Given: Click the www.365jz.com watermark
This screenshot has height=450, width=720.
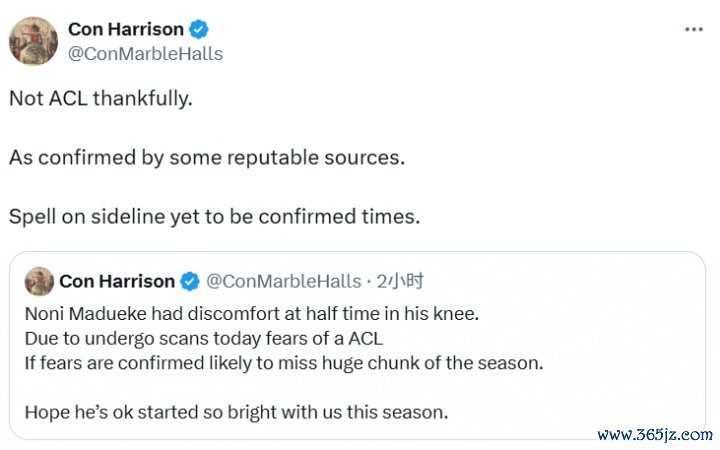Looking at the screenshot, I should (655, 435).
